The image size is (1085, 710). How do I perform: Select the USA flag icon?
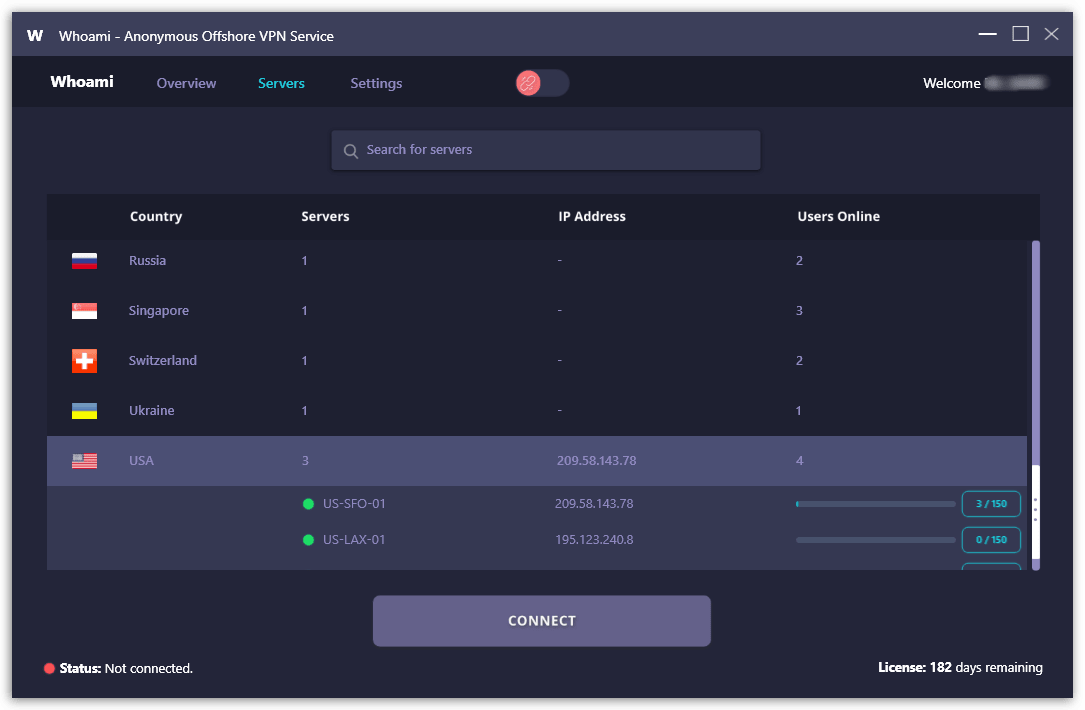tap(84, 460)
